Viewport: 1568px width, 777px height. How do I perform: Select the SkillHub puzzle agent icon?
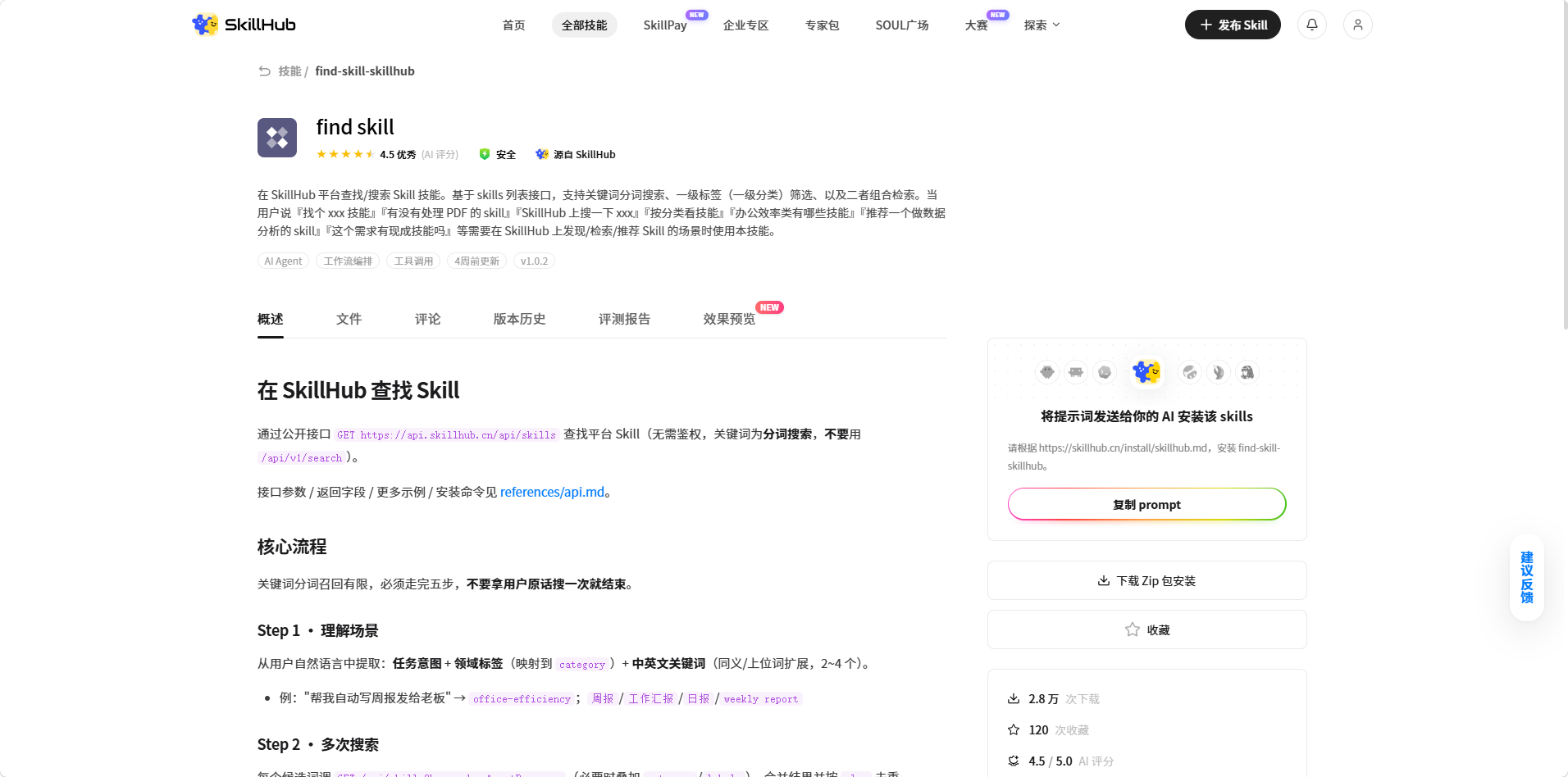click(x=1146, y=372)
